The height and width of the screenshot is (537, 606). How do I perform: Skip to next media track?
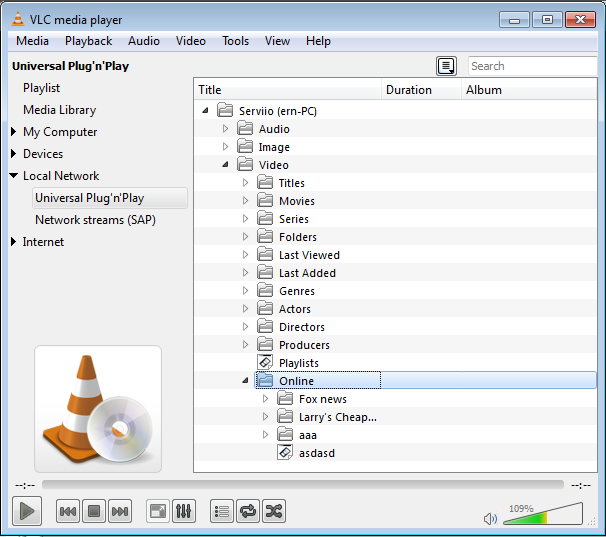pos(120,511)
